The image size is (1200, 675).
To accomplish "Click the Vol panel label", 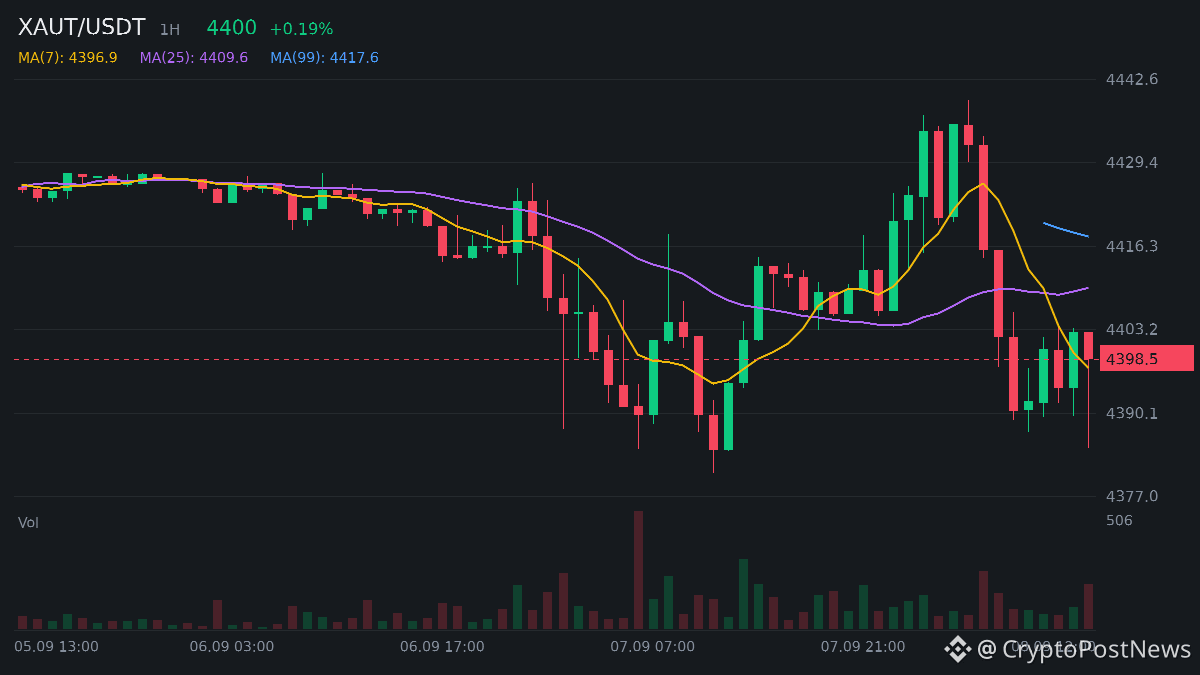I will 28,523.
